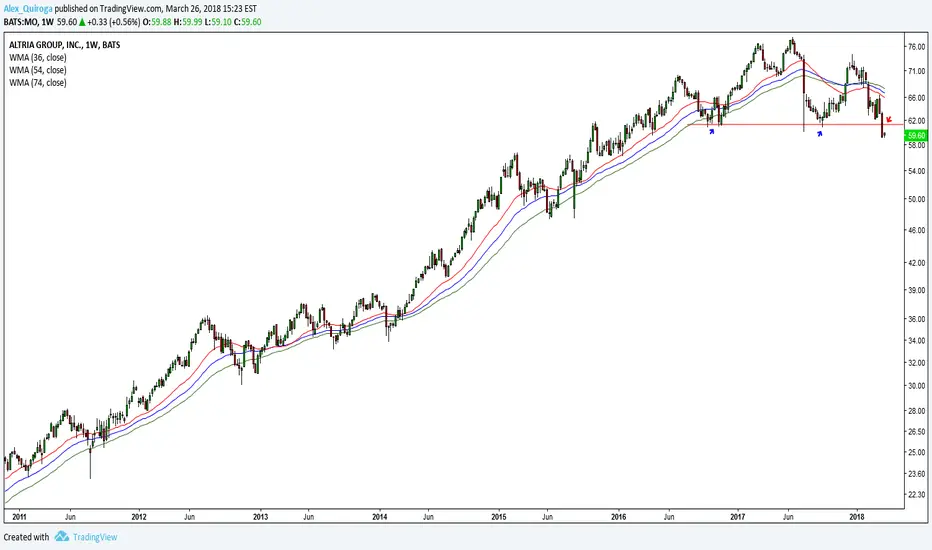
Task: Click the close value 'C:59.60' in header
Action: [247, 22]
